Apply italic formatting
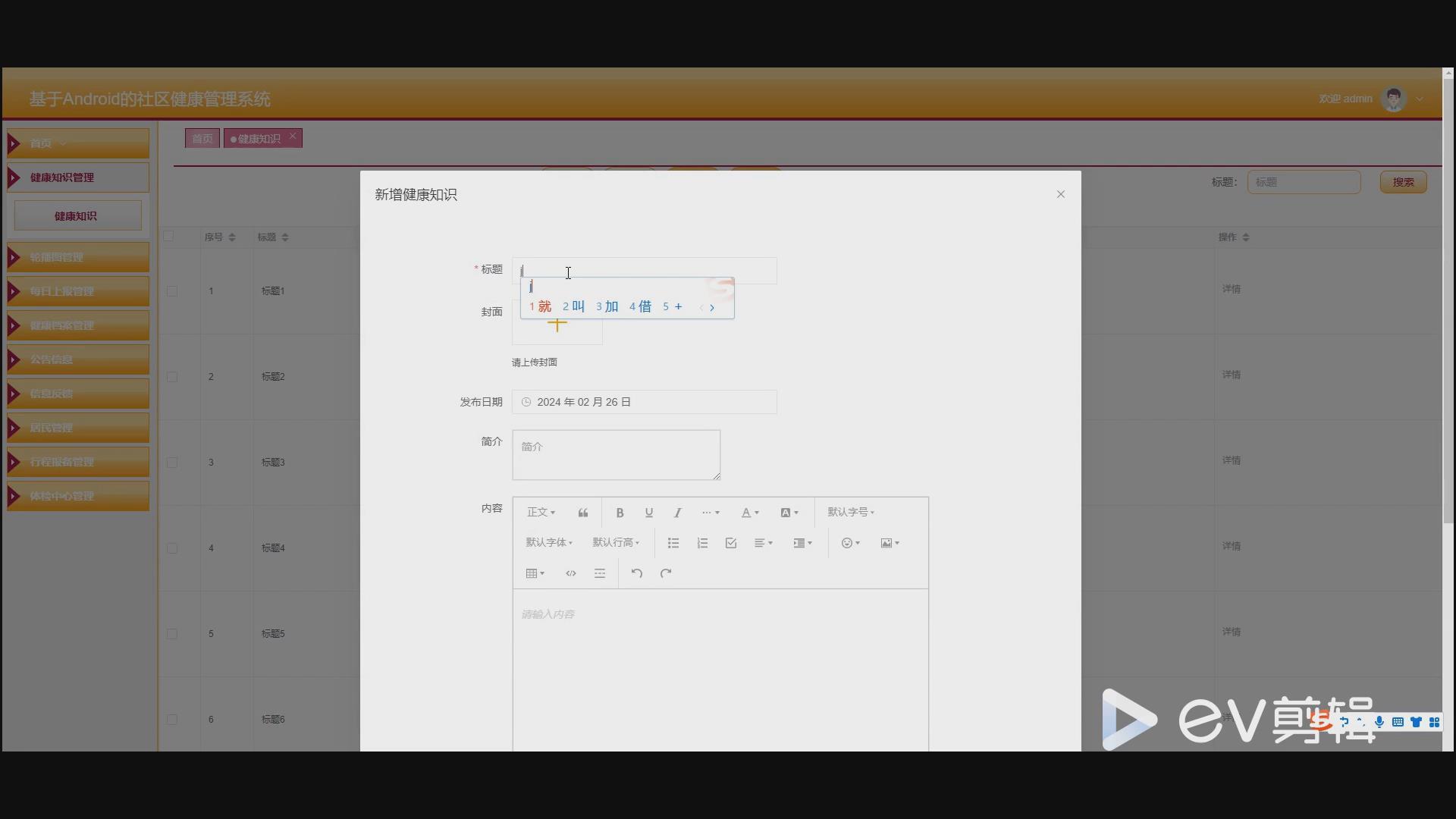 [677, 513]
